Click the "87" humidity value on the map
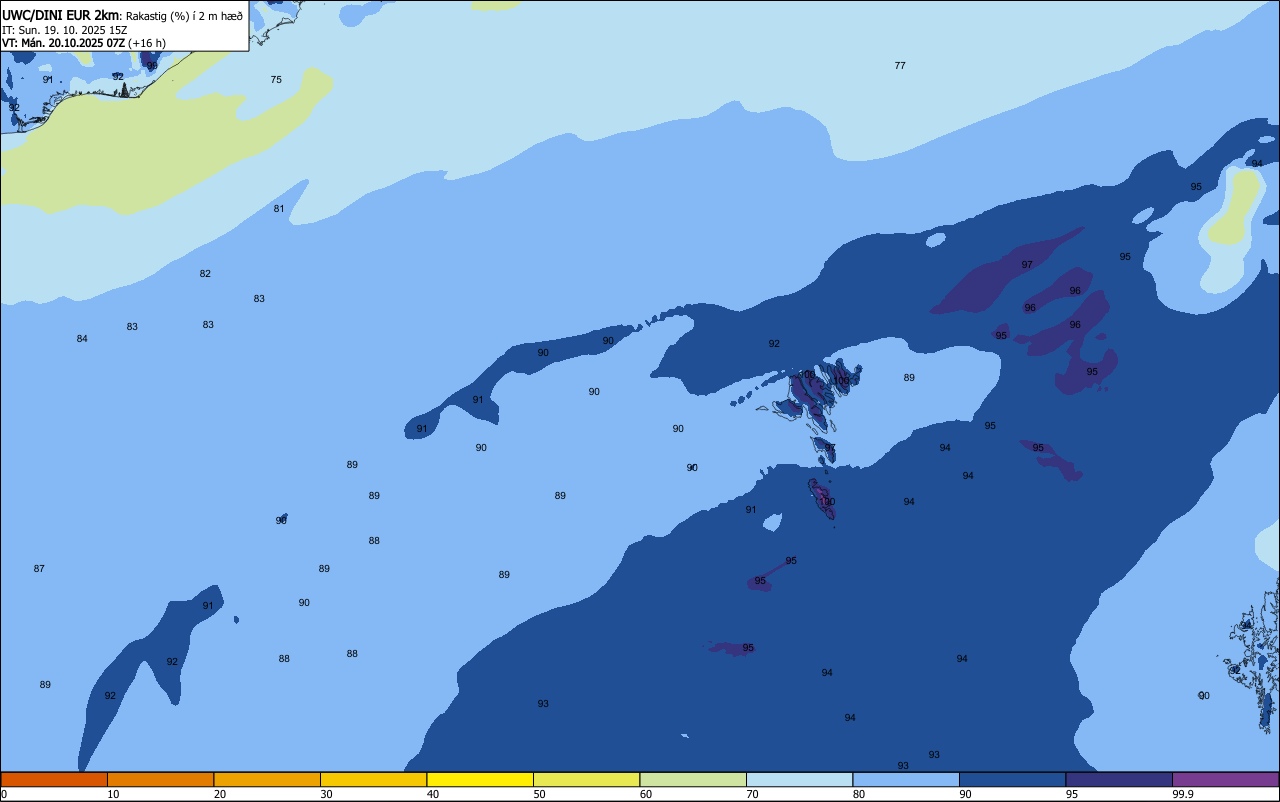This screenshot has width=1280, height=802. [x=39, y=568]
